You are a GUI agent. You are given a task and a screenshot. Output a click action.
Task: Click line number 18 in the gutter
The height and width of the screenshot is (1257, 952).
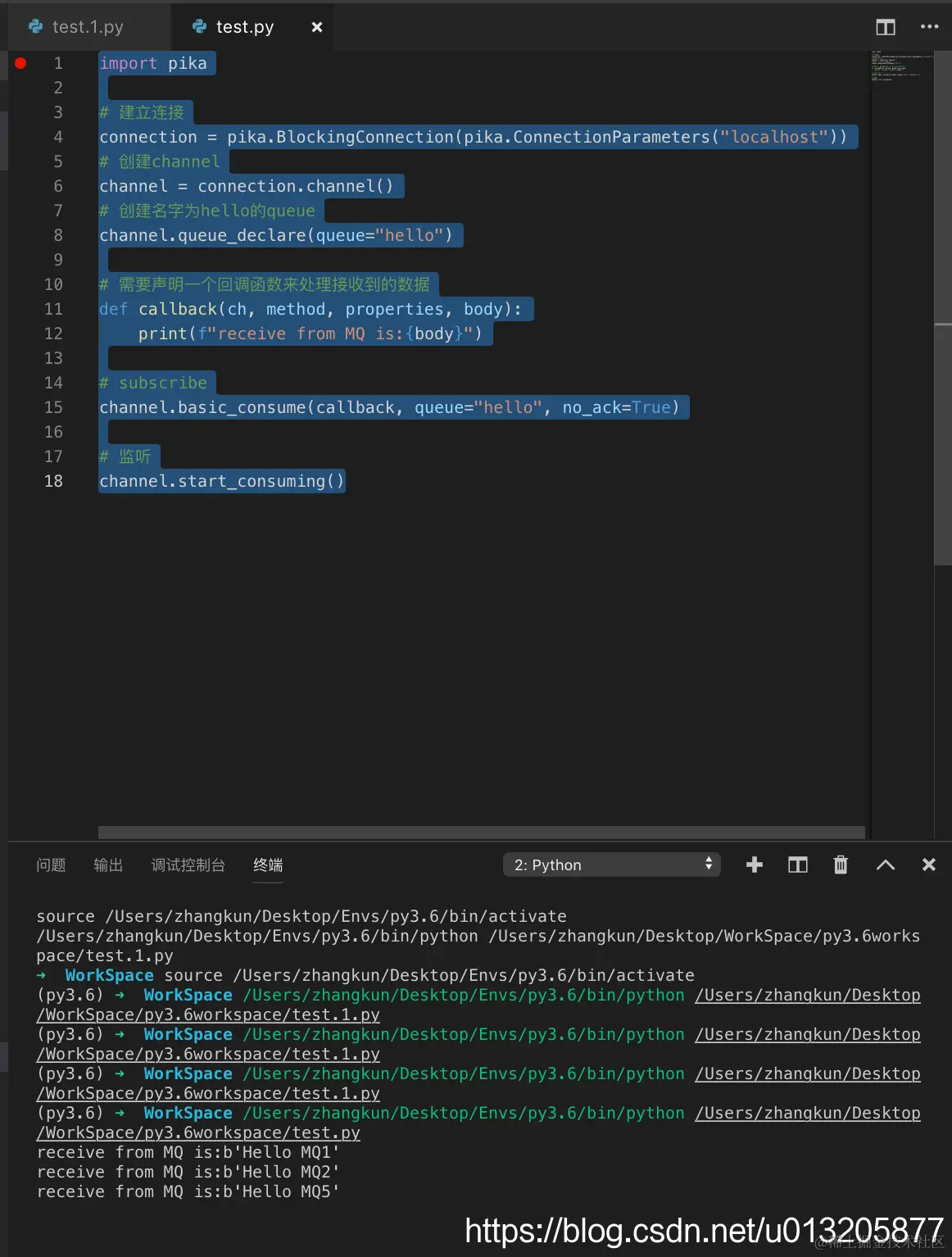click(x=53, y=481)
